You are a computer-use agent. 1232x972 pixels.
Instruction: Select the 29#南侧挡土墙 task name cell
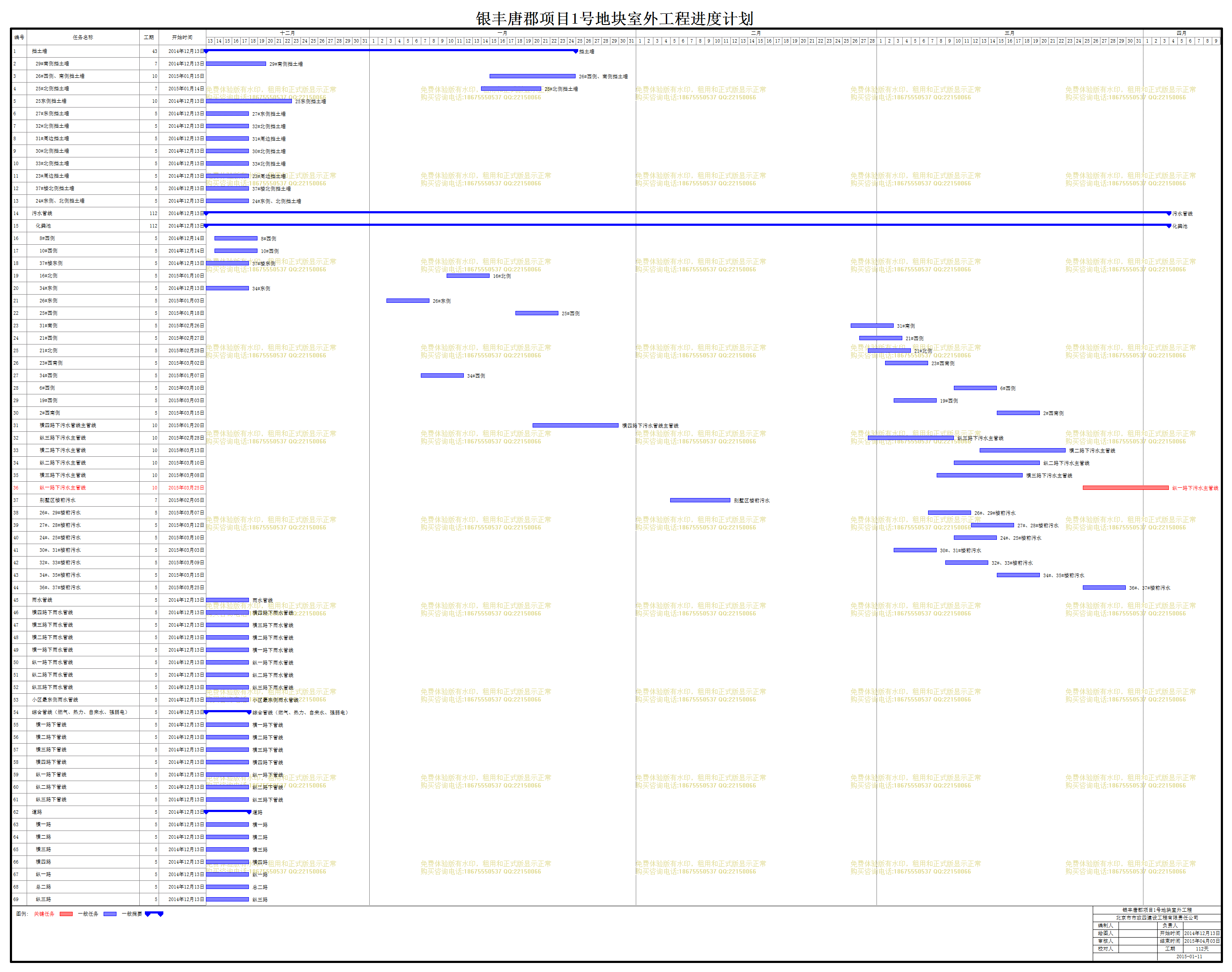pyautogui.click(x=52, y=64)
